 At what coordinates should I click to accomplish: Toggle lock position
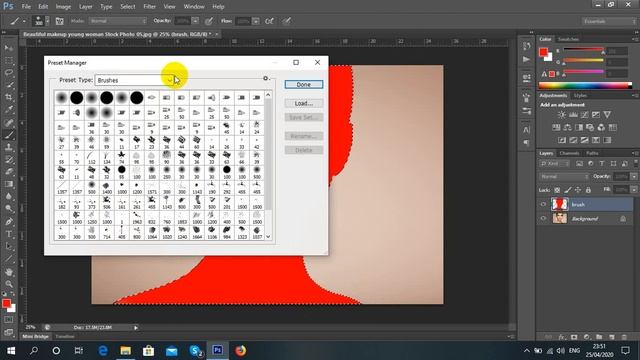tap(578, 190)
